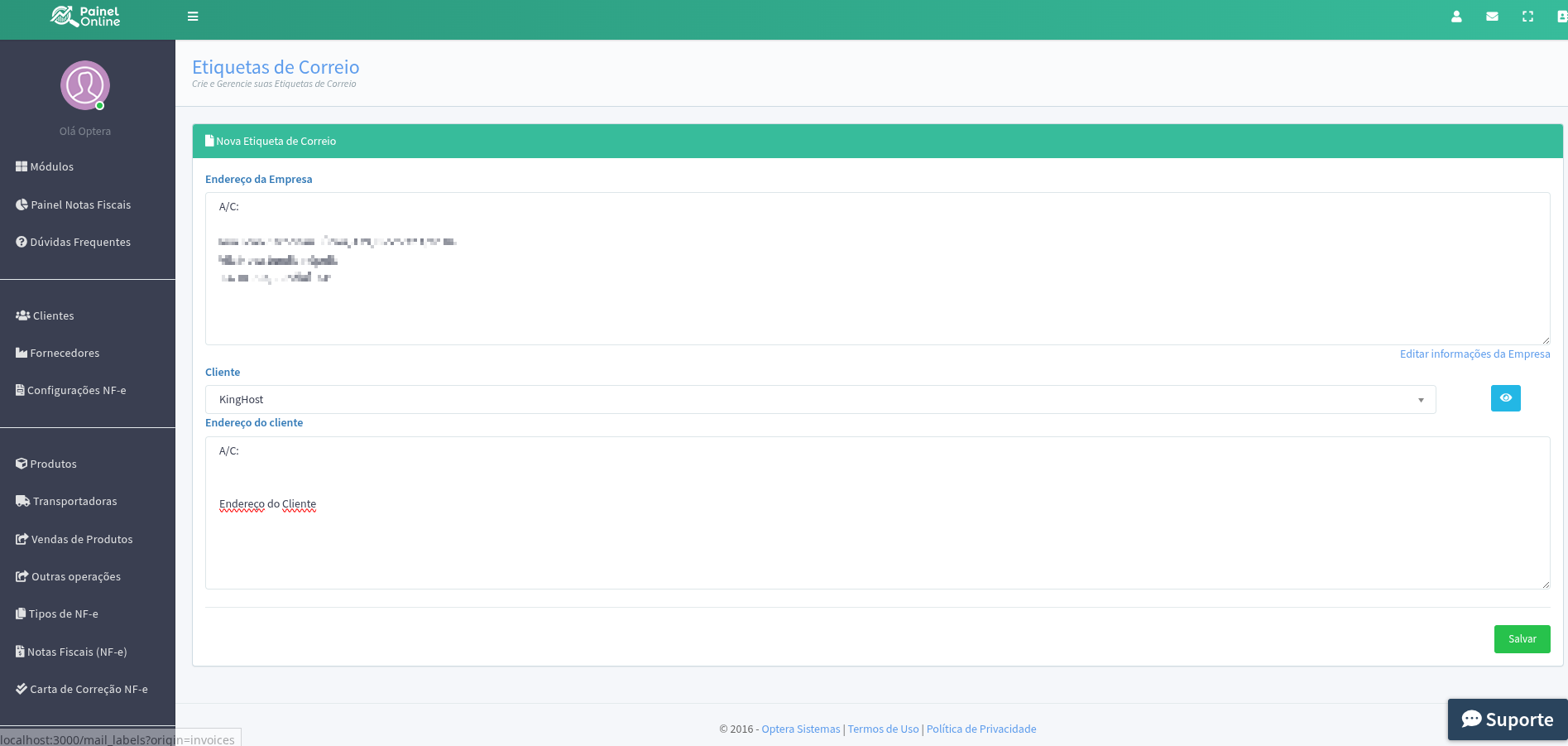1568x746 pixels.
Task: Toggle fullscreen with the expand icon
Action: (x=1527, y=17)
